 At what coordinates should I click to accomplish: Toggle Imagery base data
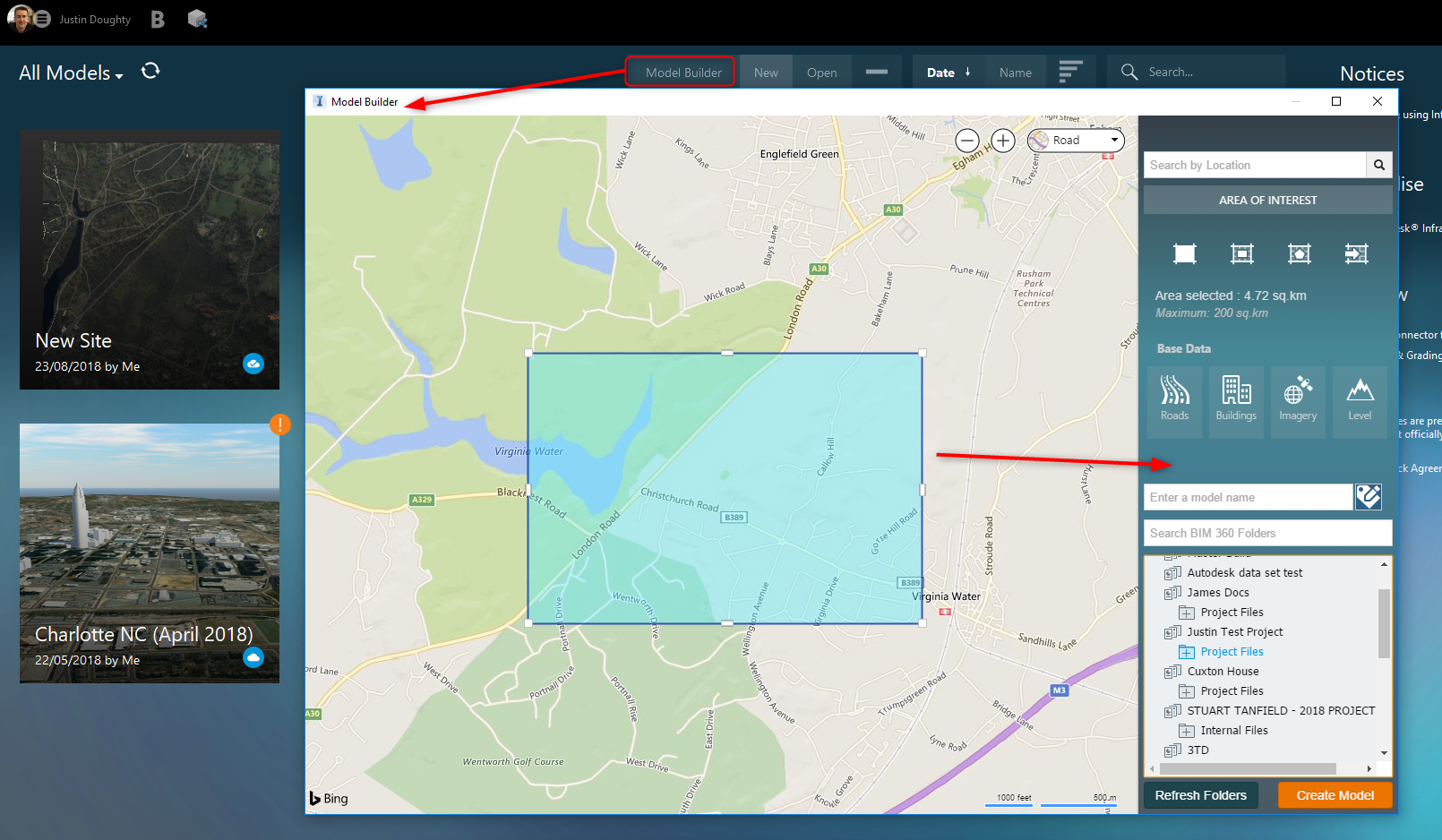(x=1298, y=402)
